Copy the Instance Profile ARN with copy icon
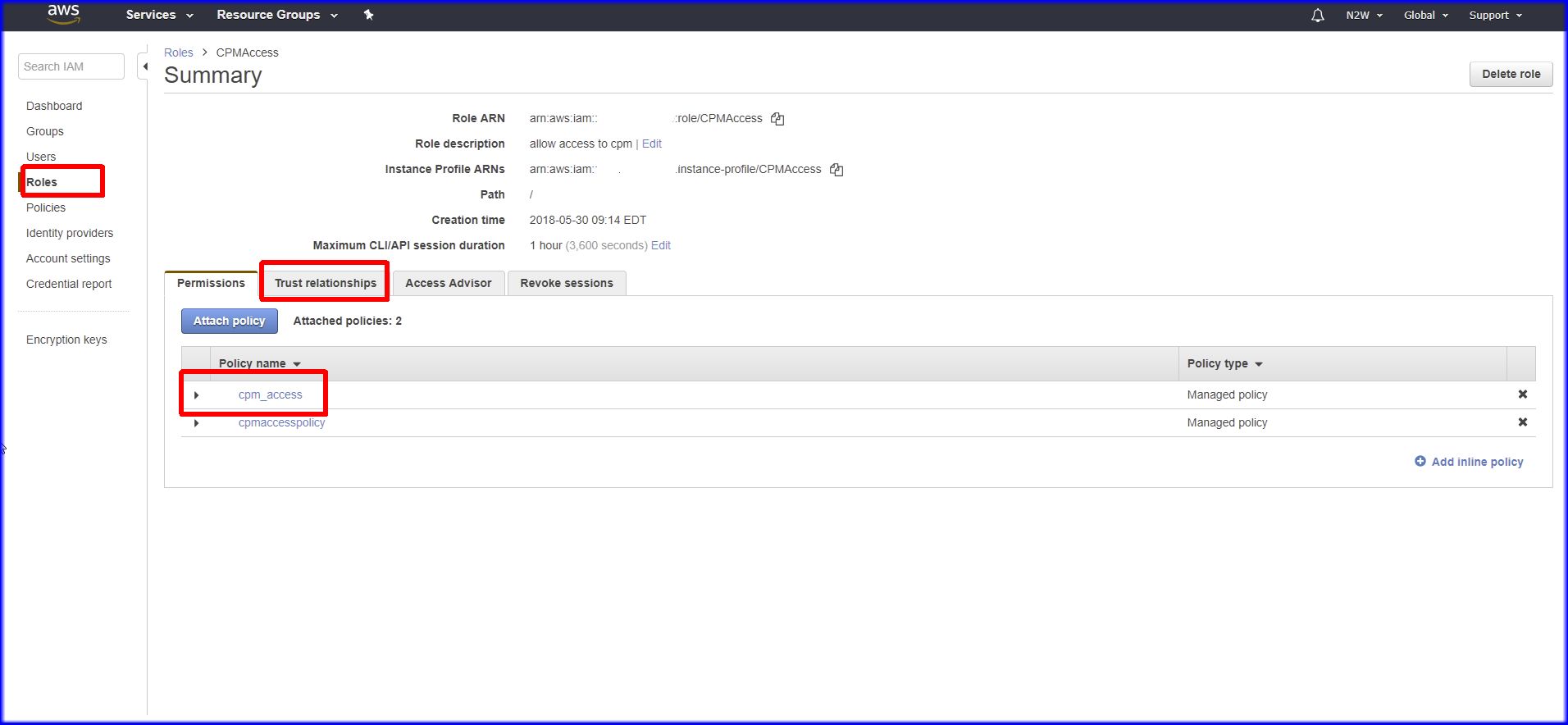This screenshot has height=725, width=1568. (836, 170)
